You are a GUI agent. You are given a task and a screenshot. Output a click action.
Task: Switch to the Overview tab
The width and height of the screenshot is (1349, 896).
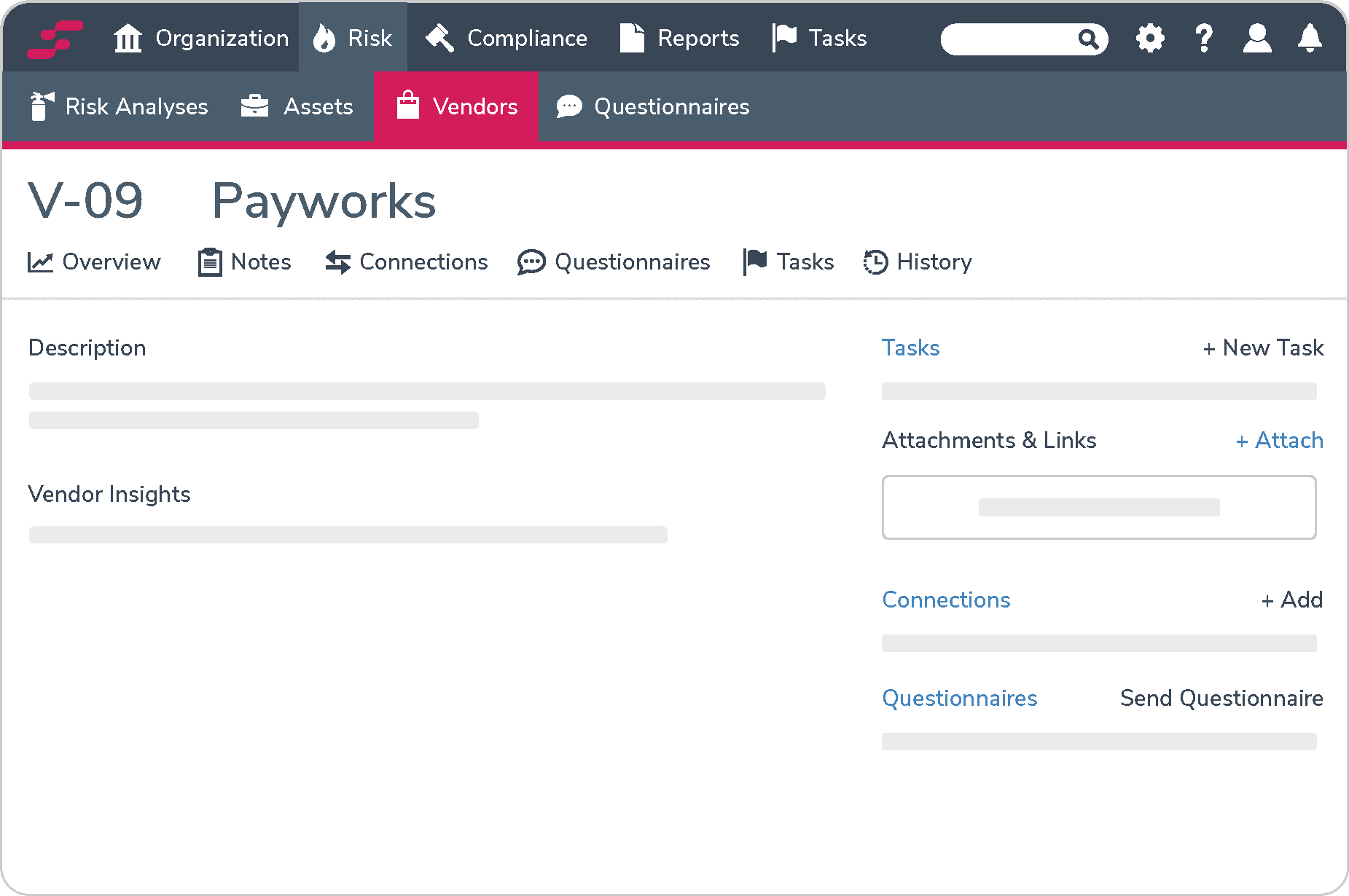[94, 262]
